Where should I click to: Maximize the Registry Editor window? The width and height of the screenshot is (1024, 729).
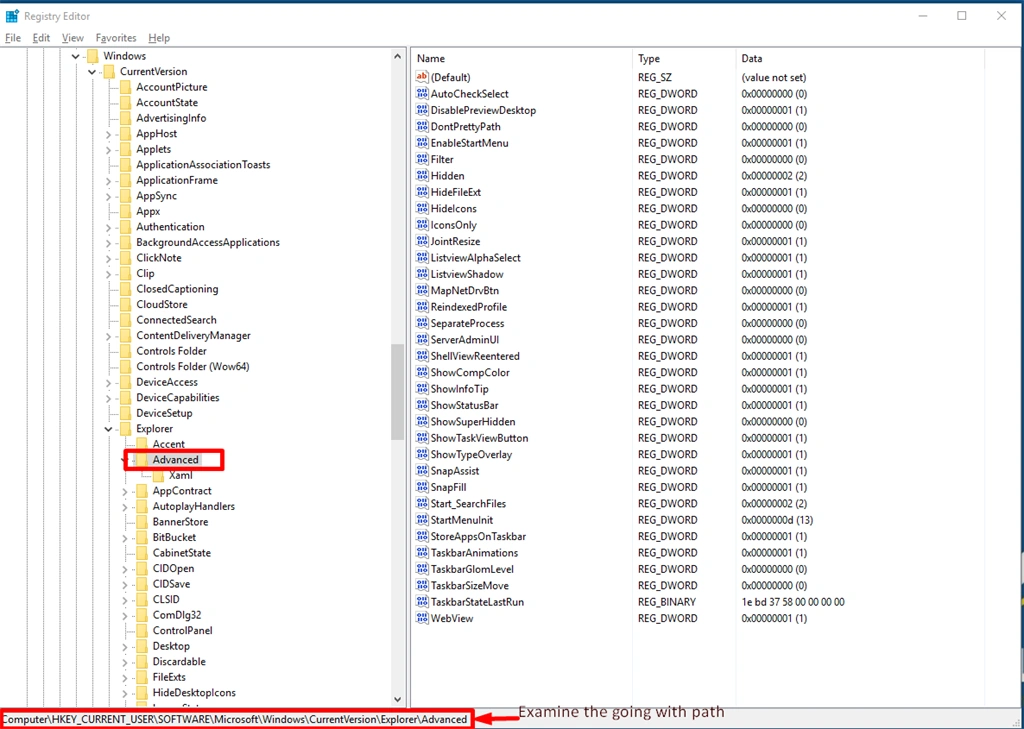(961, 16)
